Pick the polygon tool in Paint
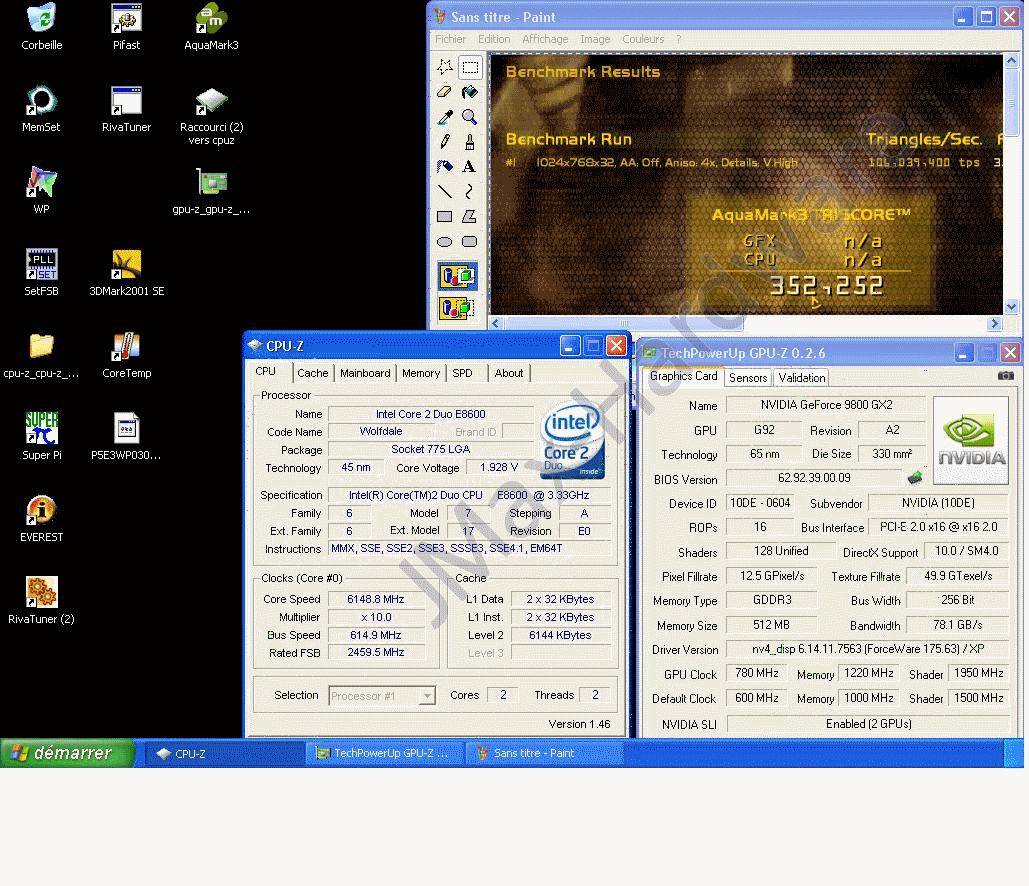The width and height of the screenshot is (1029, 886). coord(470,217)
